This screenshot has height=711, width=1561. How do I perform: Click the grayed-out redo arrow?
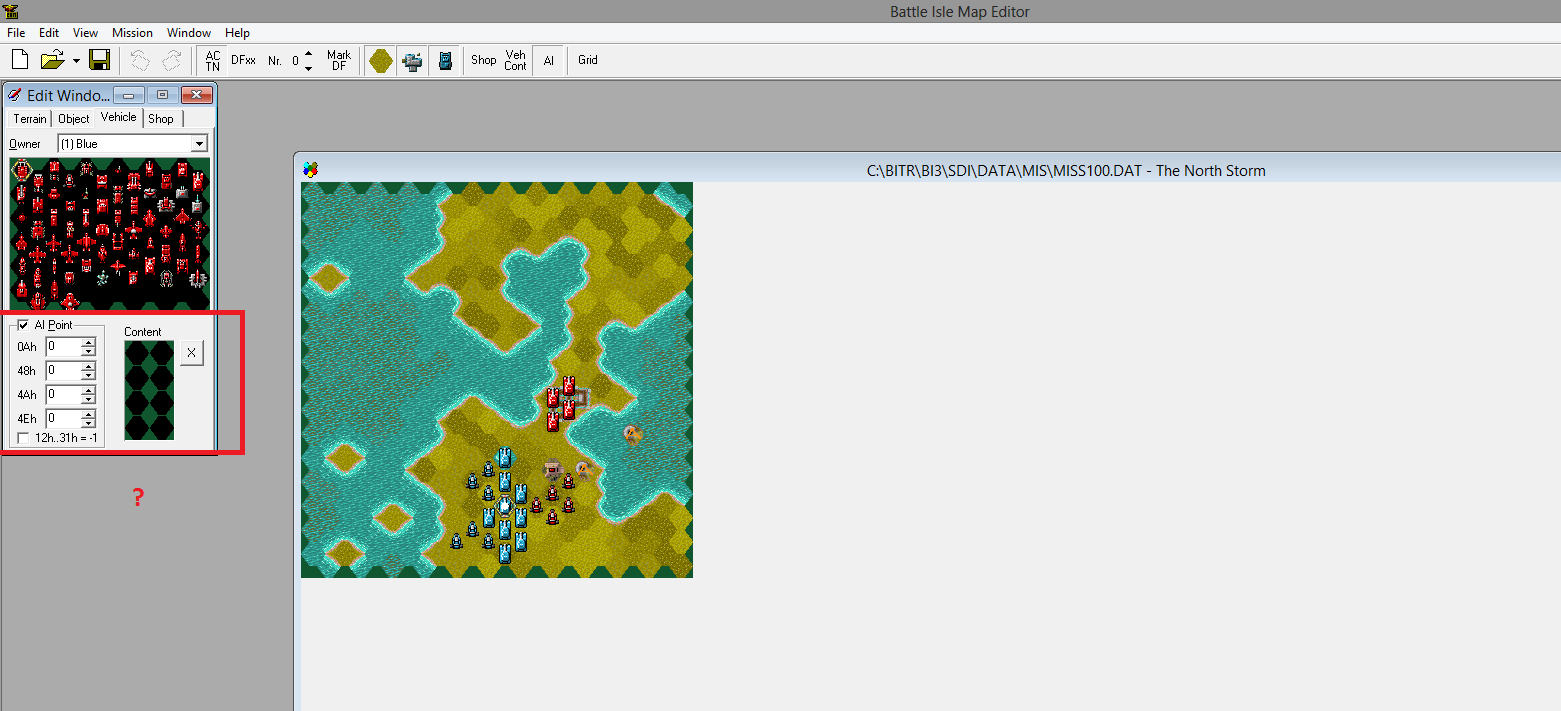[172, 60]
